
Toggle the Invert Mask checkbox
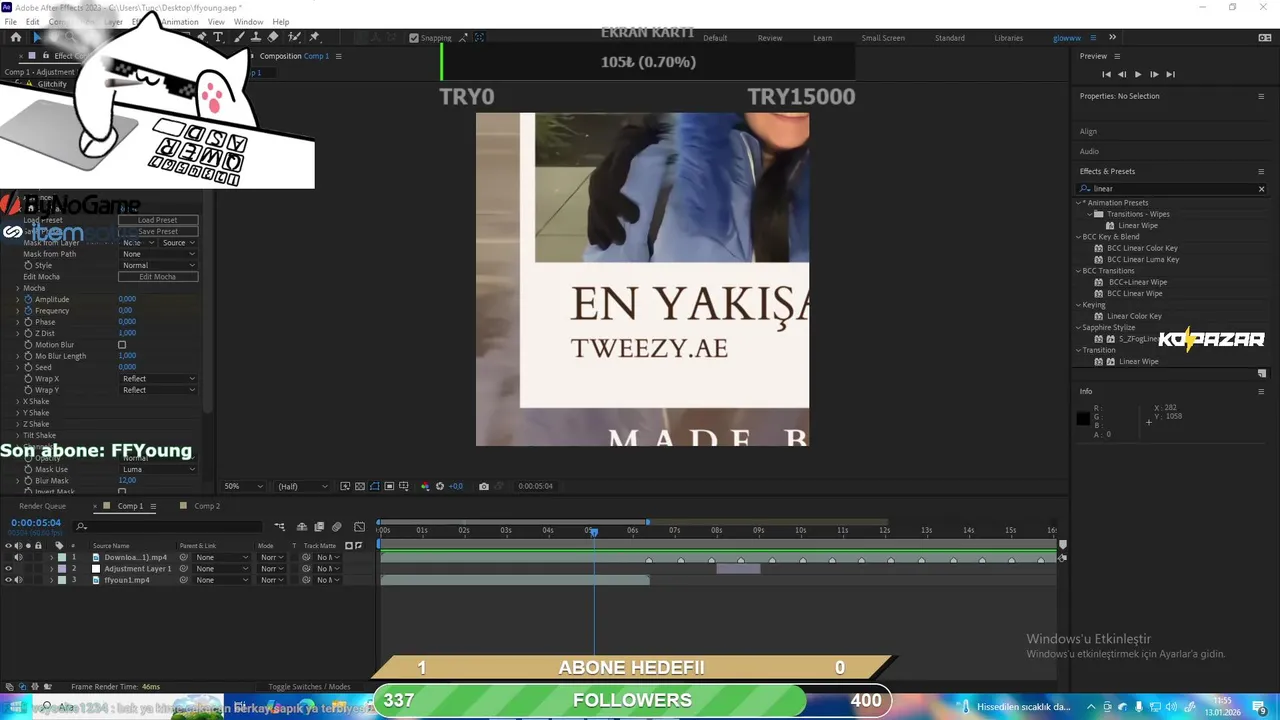122,492
